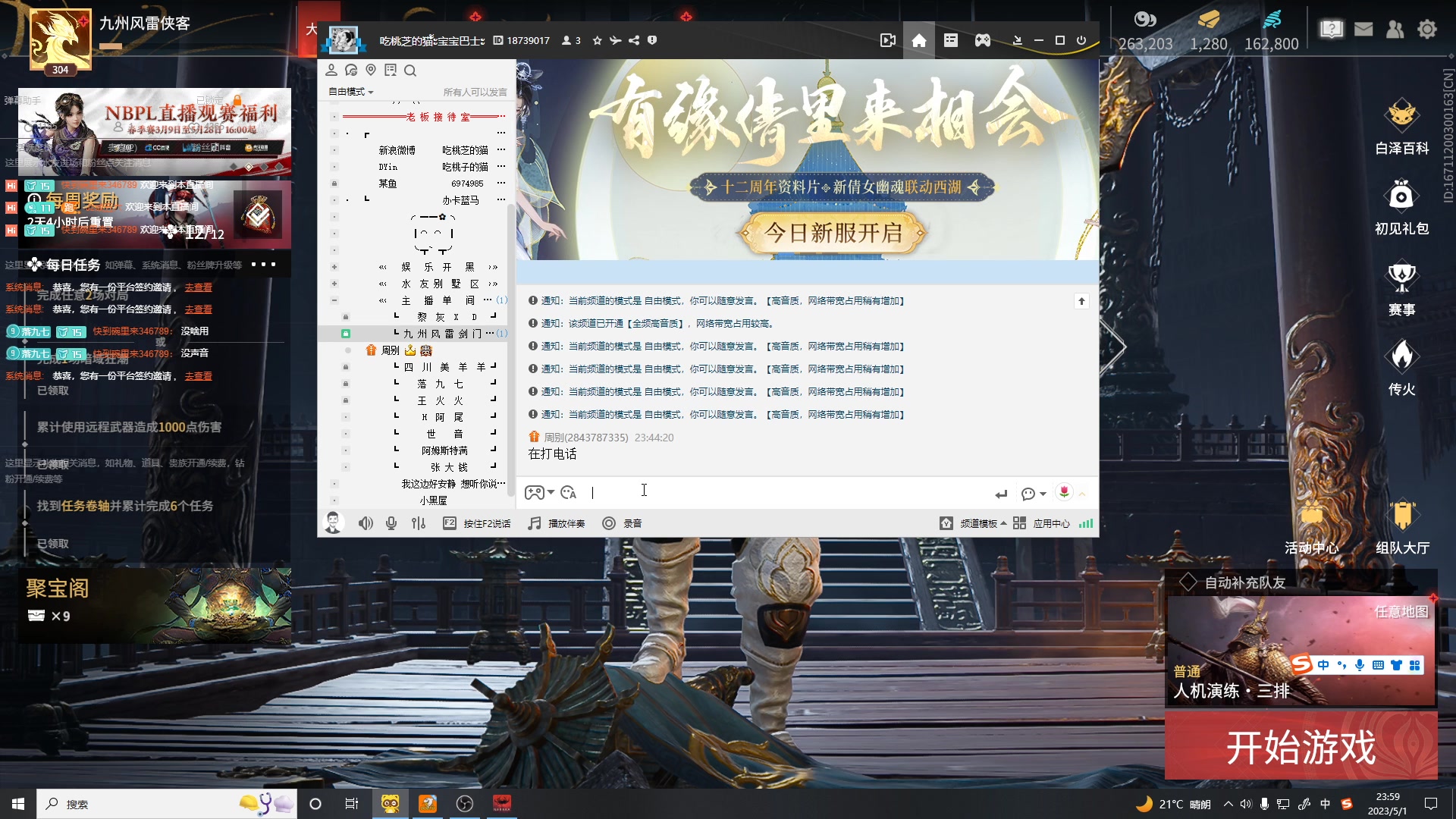This screenshot has height=819, width=1456.
Task: Open emoji font icon in chat input
Action: (x=569, y=493)
